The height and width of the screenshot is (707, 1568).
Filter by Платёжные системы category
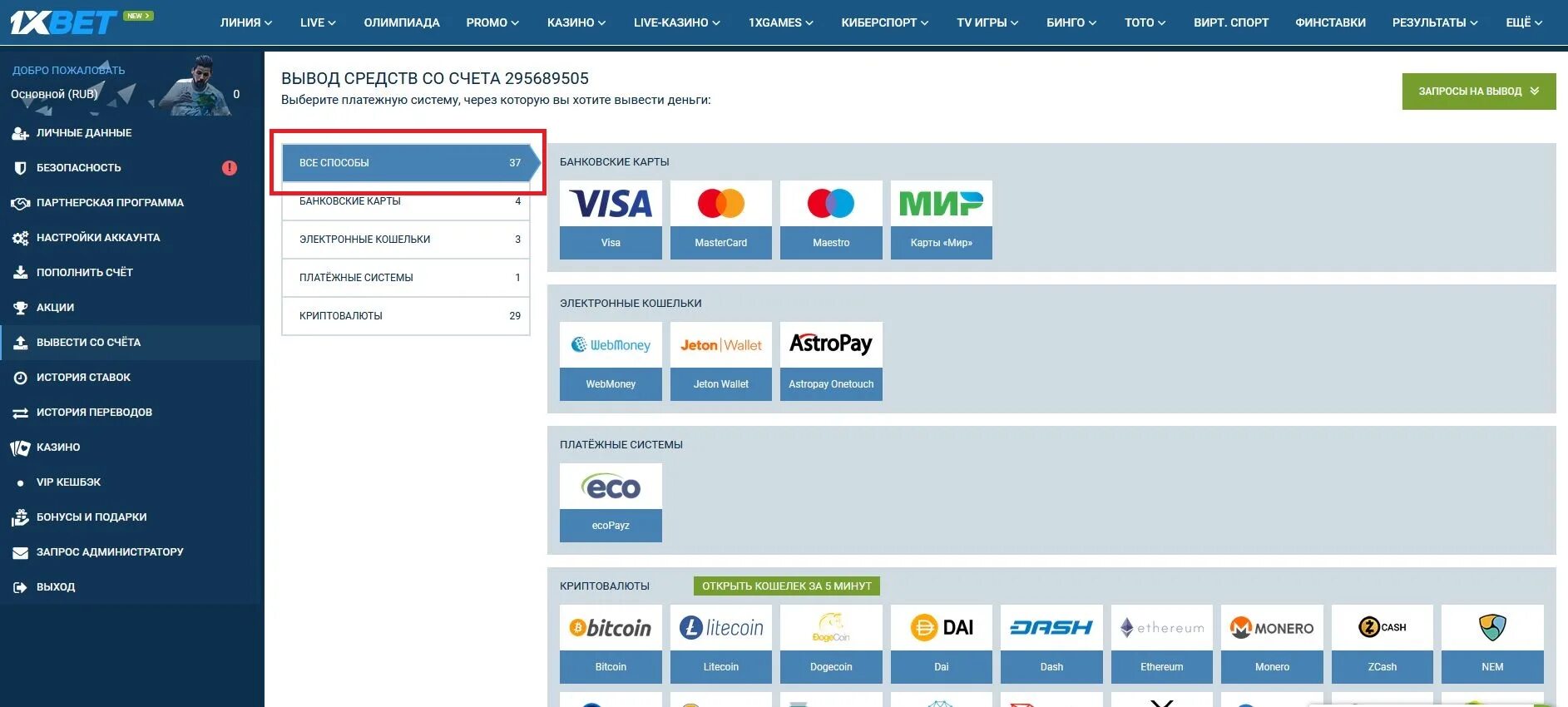[x=406, y=278]
